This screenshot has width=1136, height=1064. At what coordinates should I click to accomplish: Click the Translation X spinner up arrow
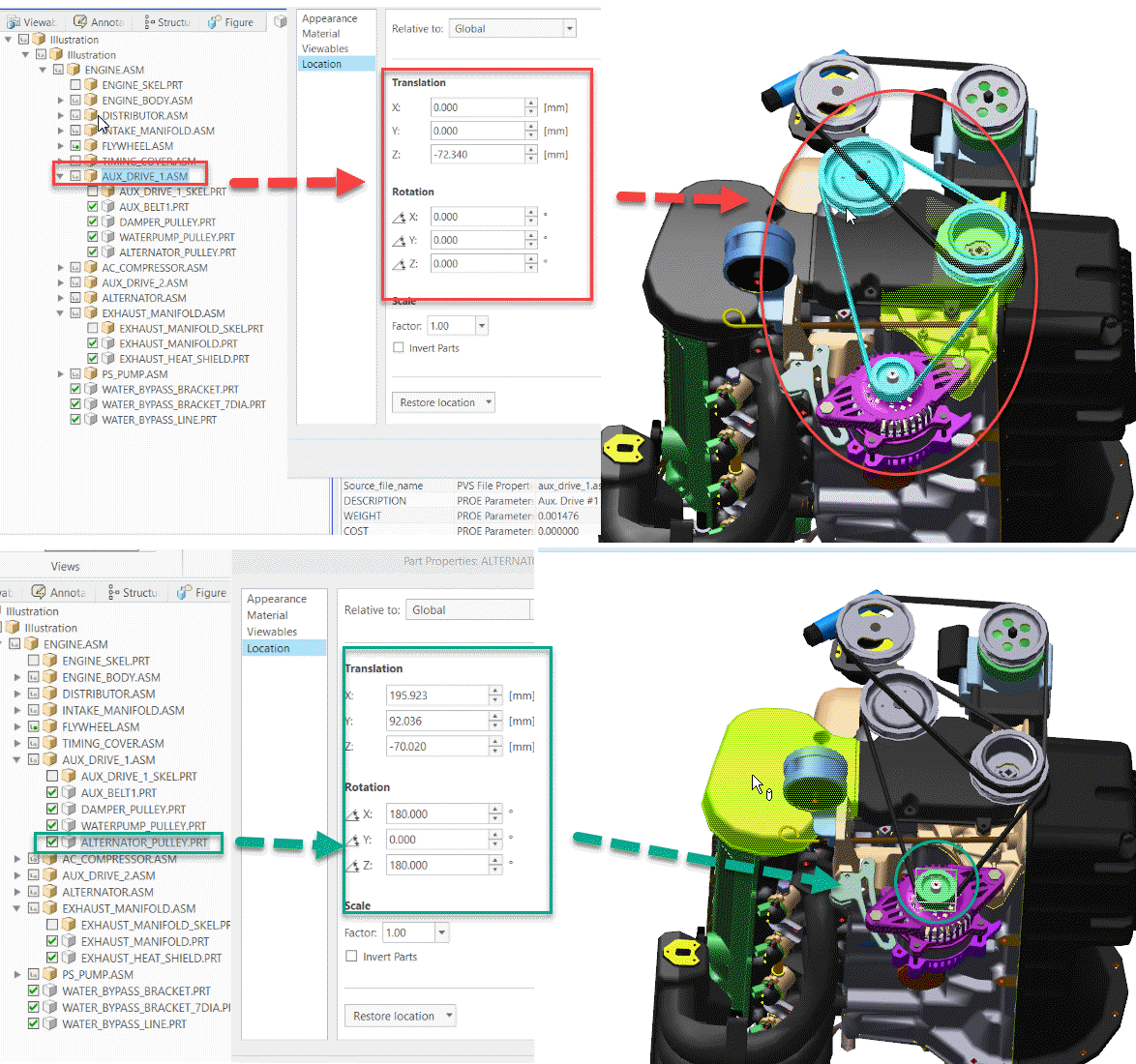pyautogui.click(x=530, y=103)
